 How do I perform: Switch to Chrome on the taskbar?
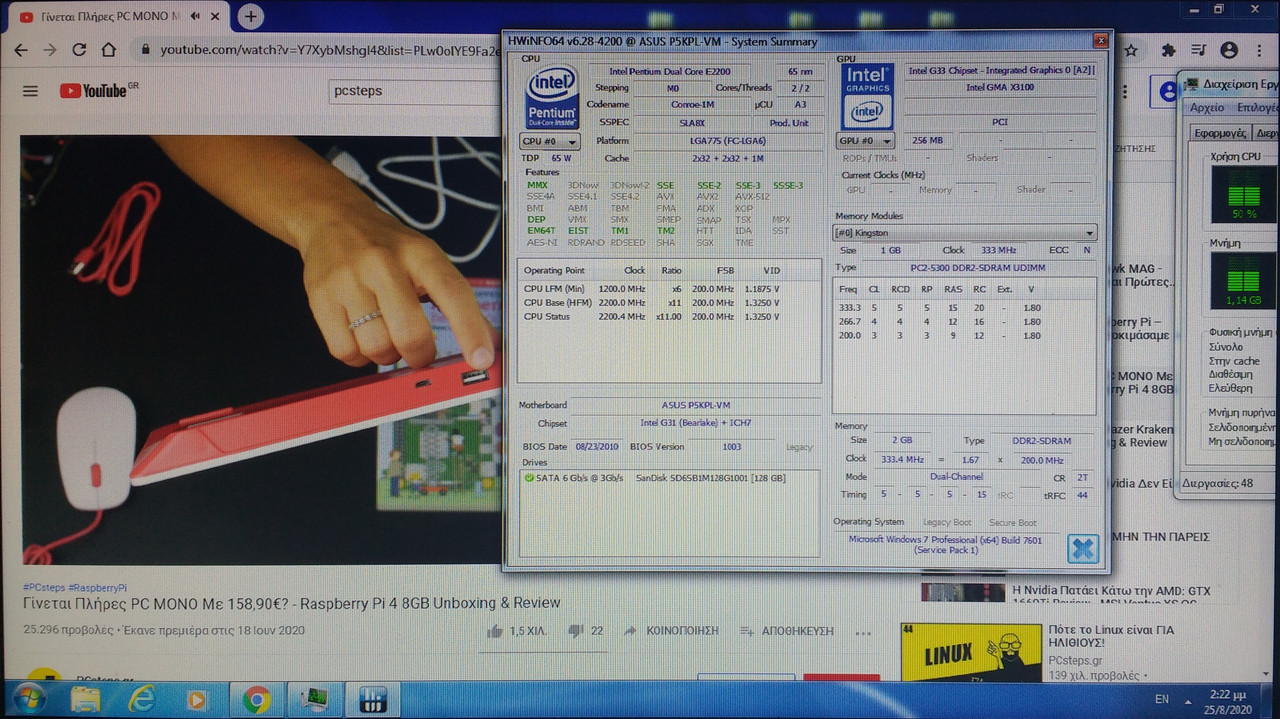click(x=256, y=698)
